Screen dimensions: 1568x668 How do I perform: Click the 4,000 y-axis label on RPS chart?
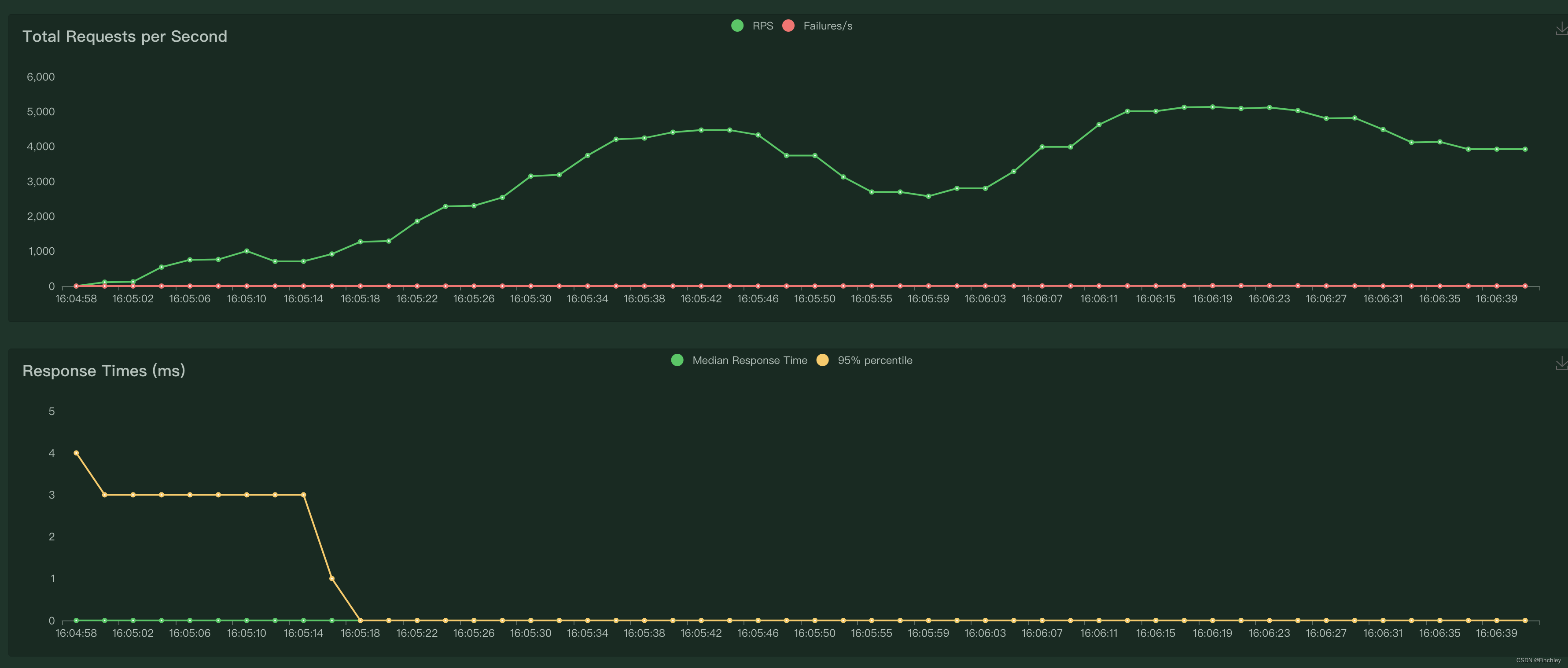(41, 147)
